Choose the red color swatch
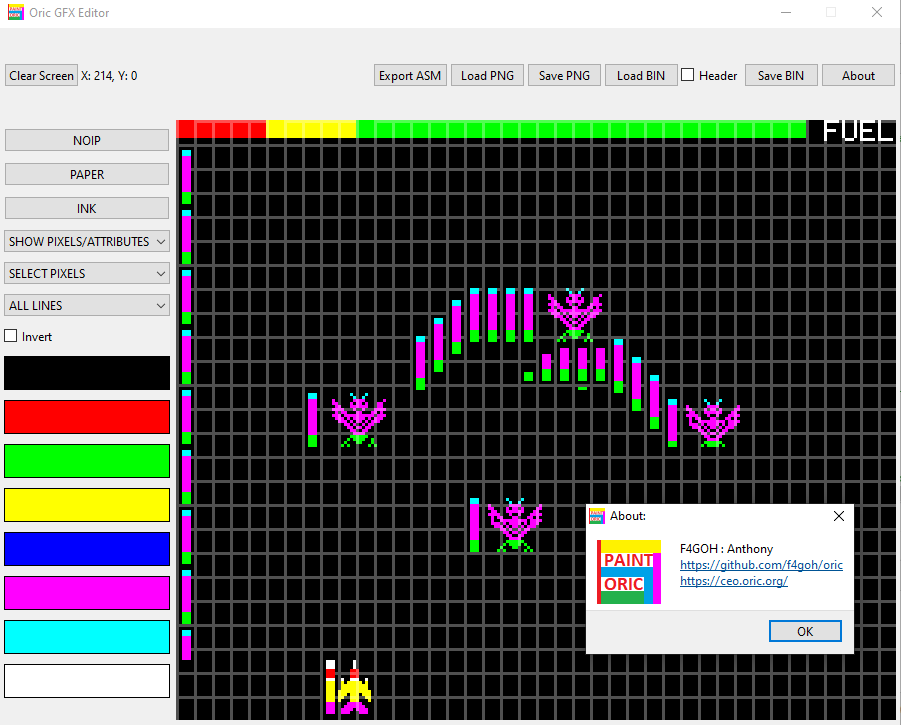Viewport: 901px width, 725px height. click(87, 417)
